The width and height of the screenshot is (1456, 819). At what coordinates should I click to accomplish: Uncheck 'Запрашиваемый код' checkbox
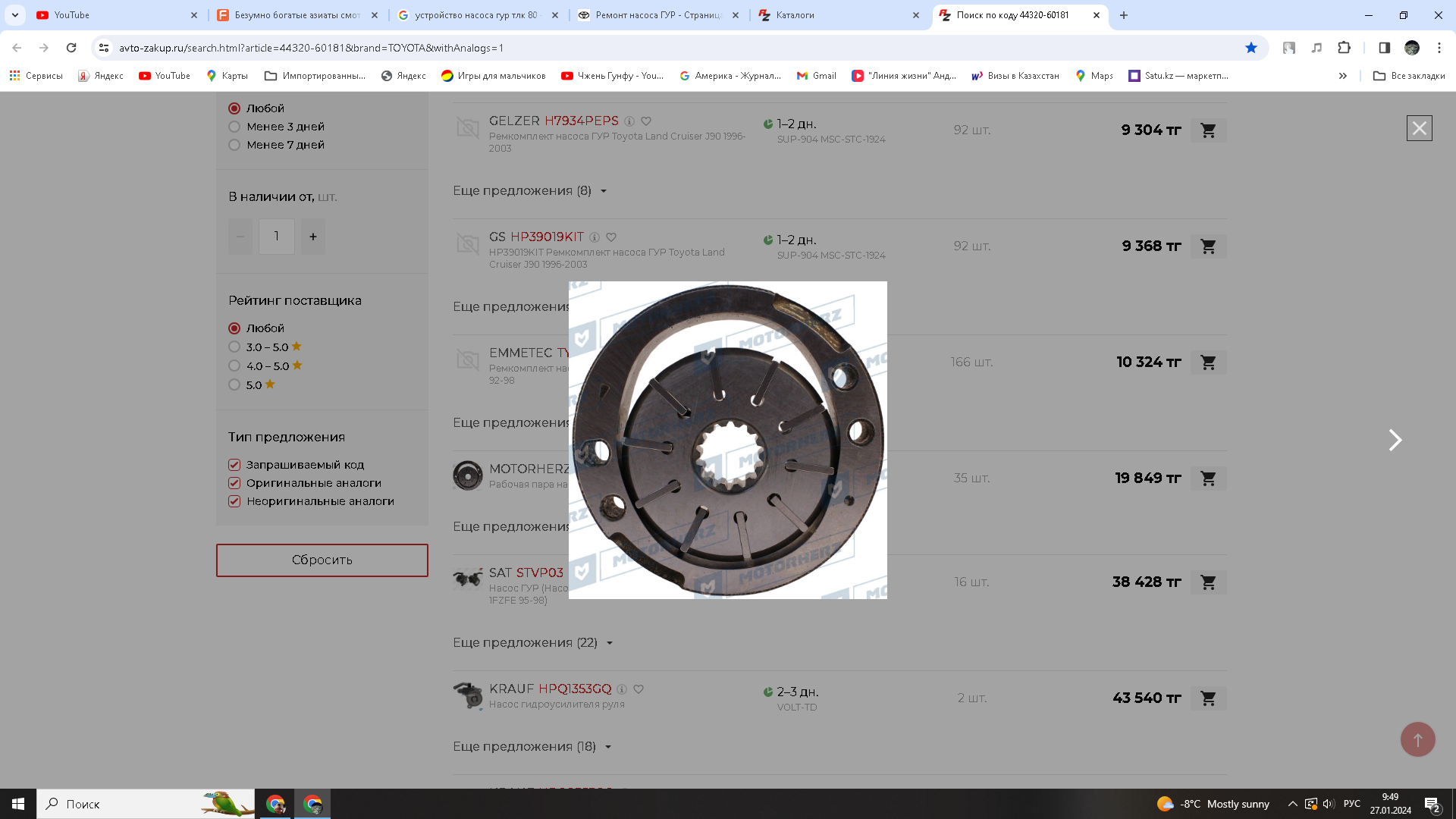(x=234, y=465)
